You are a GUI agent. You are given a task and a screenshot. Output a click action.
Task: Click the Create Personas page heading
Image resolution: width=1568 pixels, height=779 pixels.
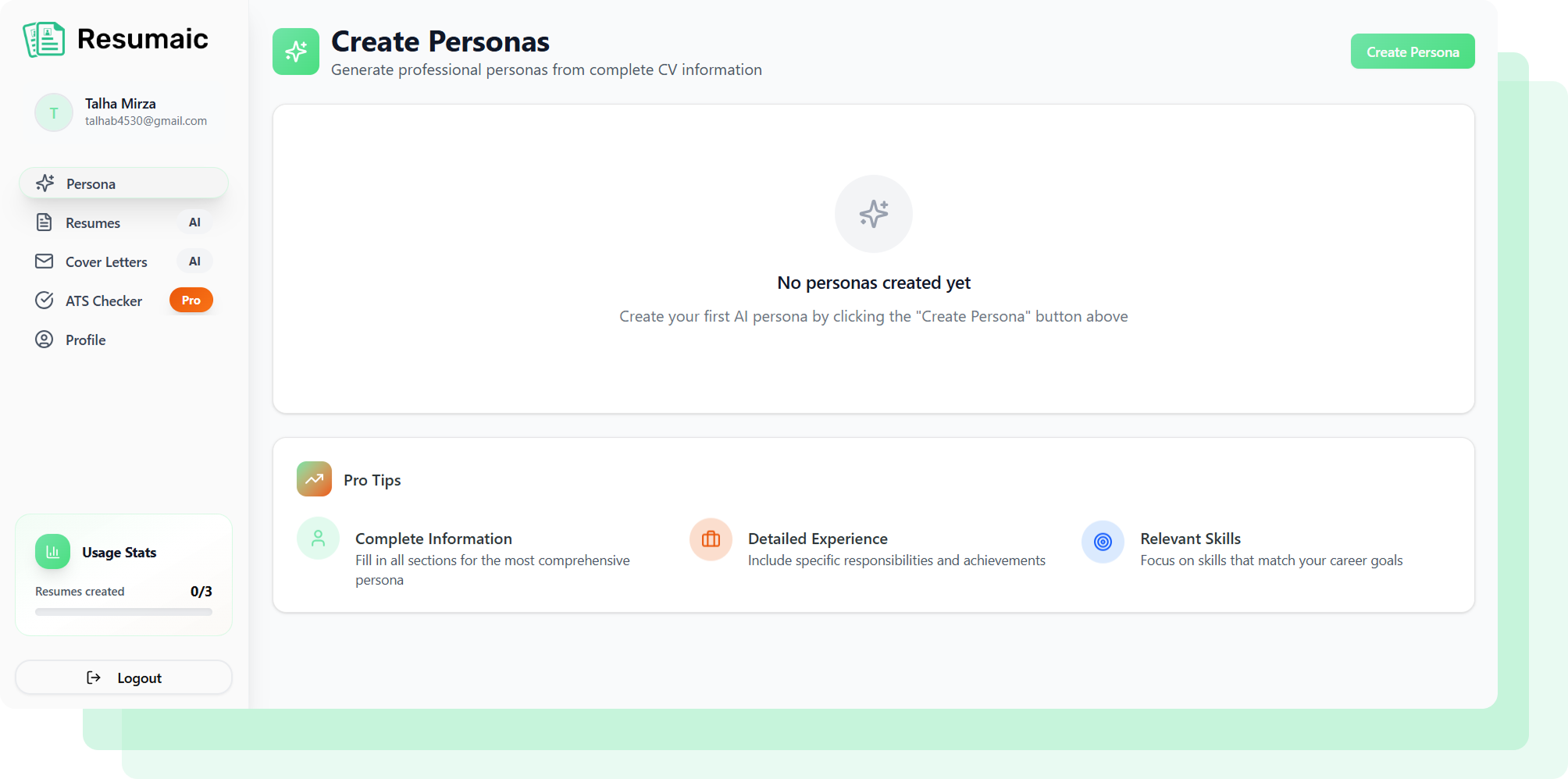tap(440, 41)
